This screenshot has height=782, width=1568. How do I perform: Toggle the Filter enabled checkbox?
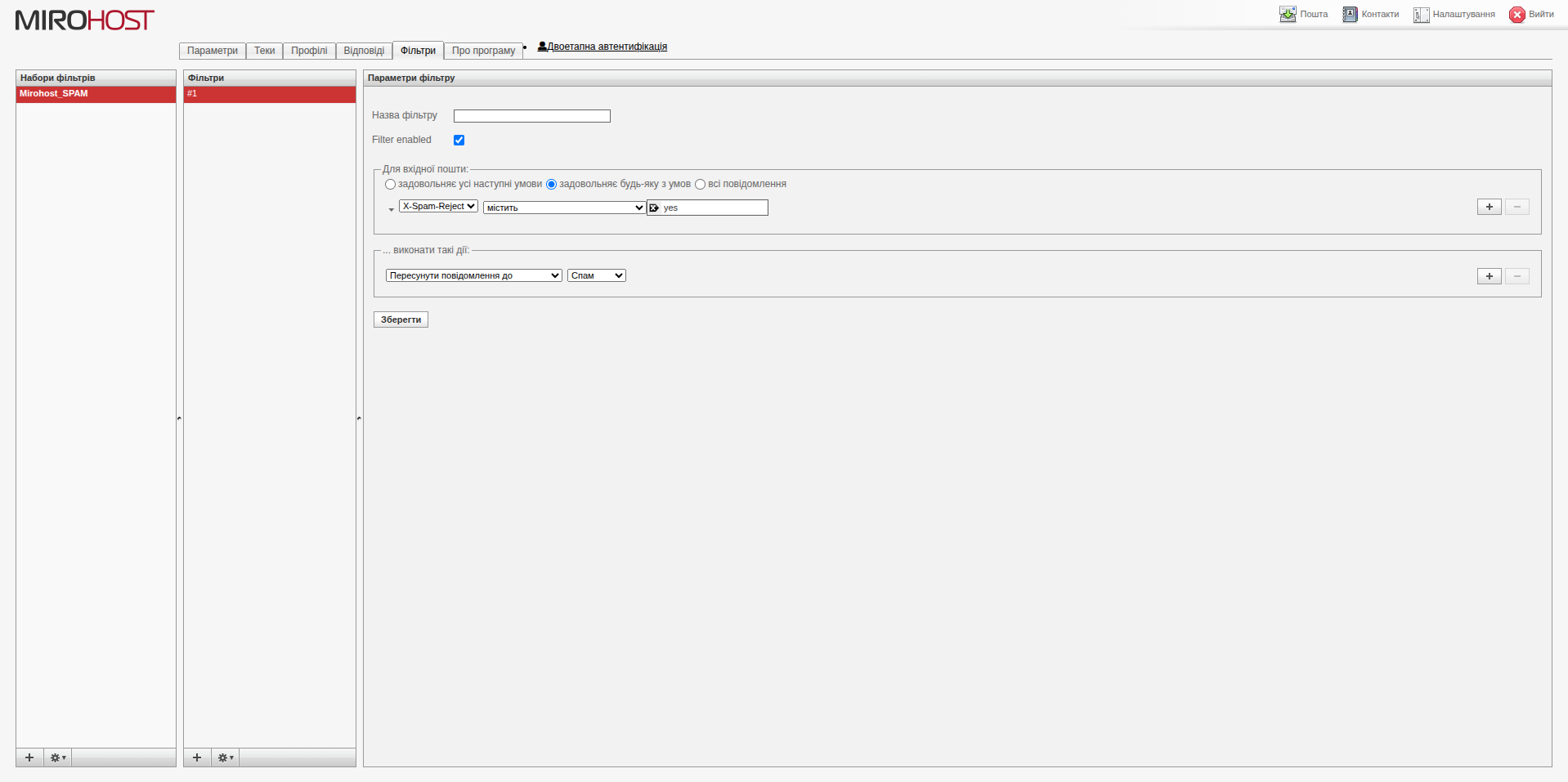coord(459,140)
